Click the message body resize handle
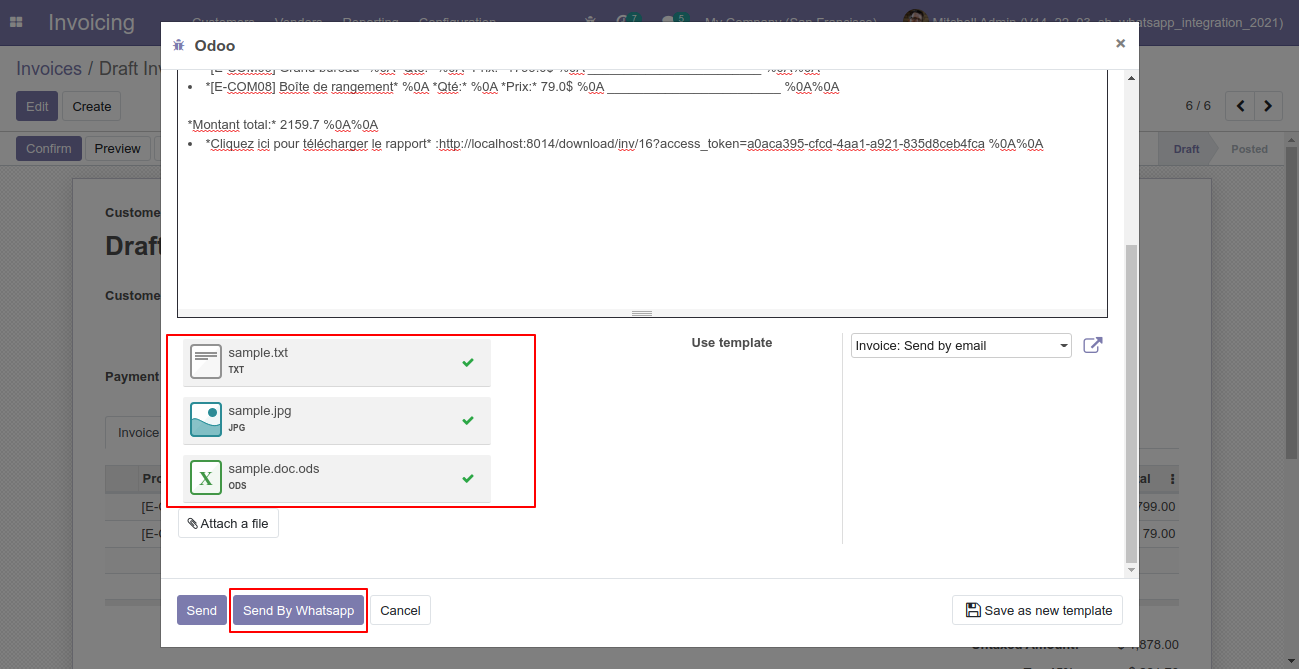 coord(642,313)
